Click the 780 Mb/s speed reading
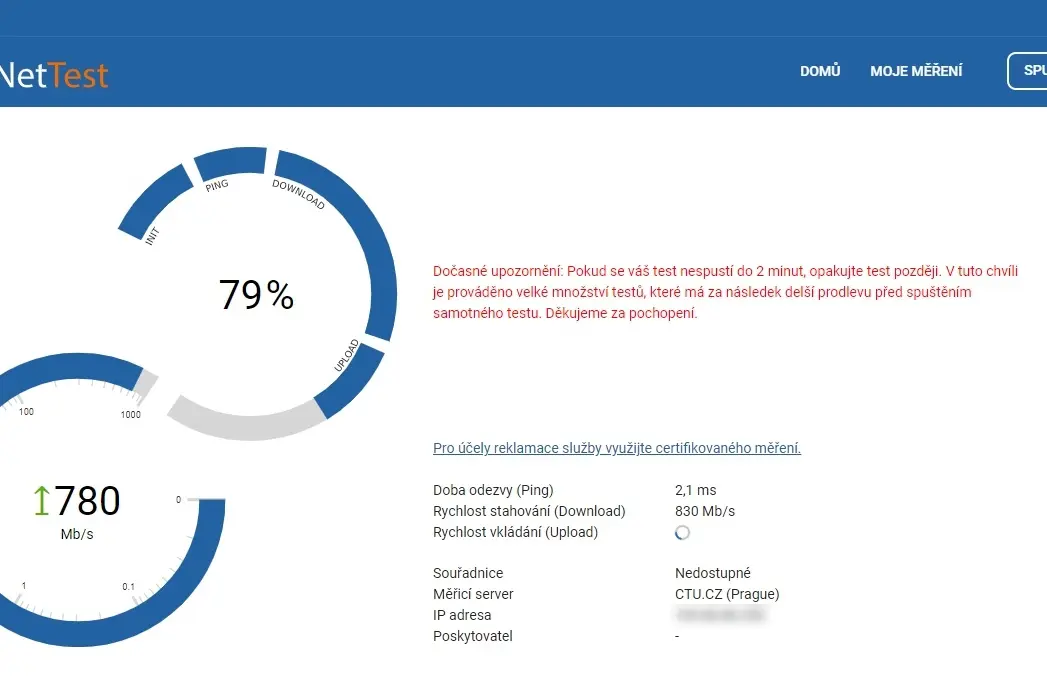The image size is (1047, 698). [77, 510]
